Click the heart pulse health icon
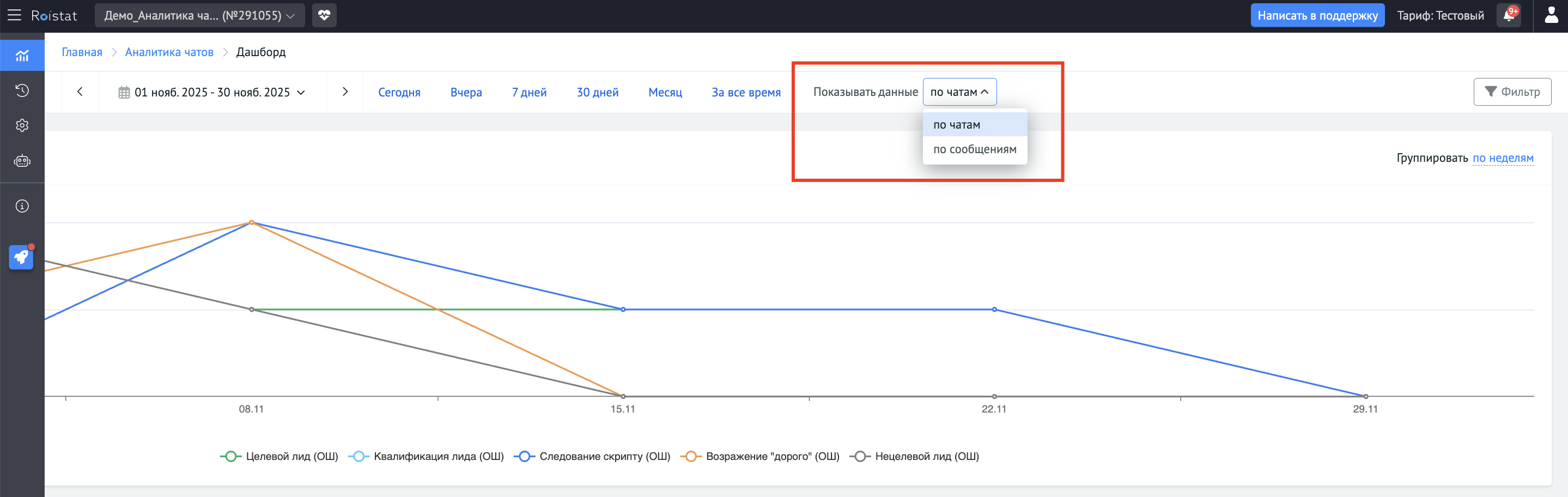The image size is (1568, 497). [324, 15]
